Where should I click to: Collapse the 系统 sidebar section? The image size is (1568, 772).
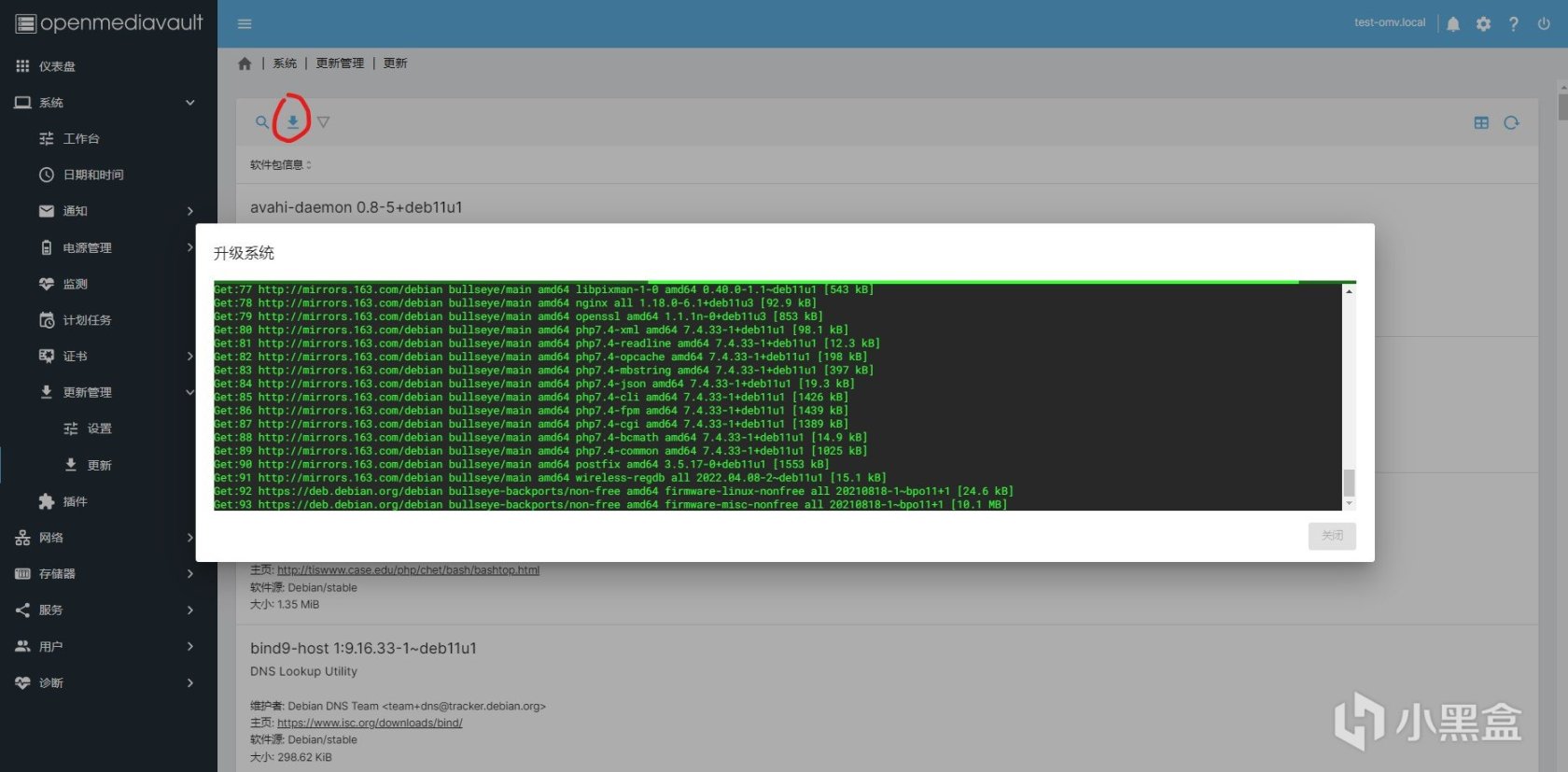108,103
